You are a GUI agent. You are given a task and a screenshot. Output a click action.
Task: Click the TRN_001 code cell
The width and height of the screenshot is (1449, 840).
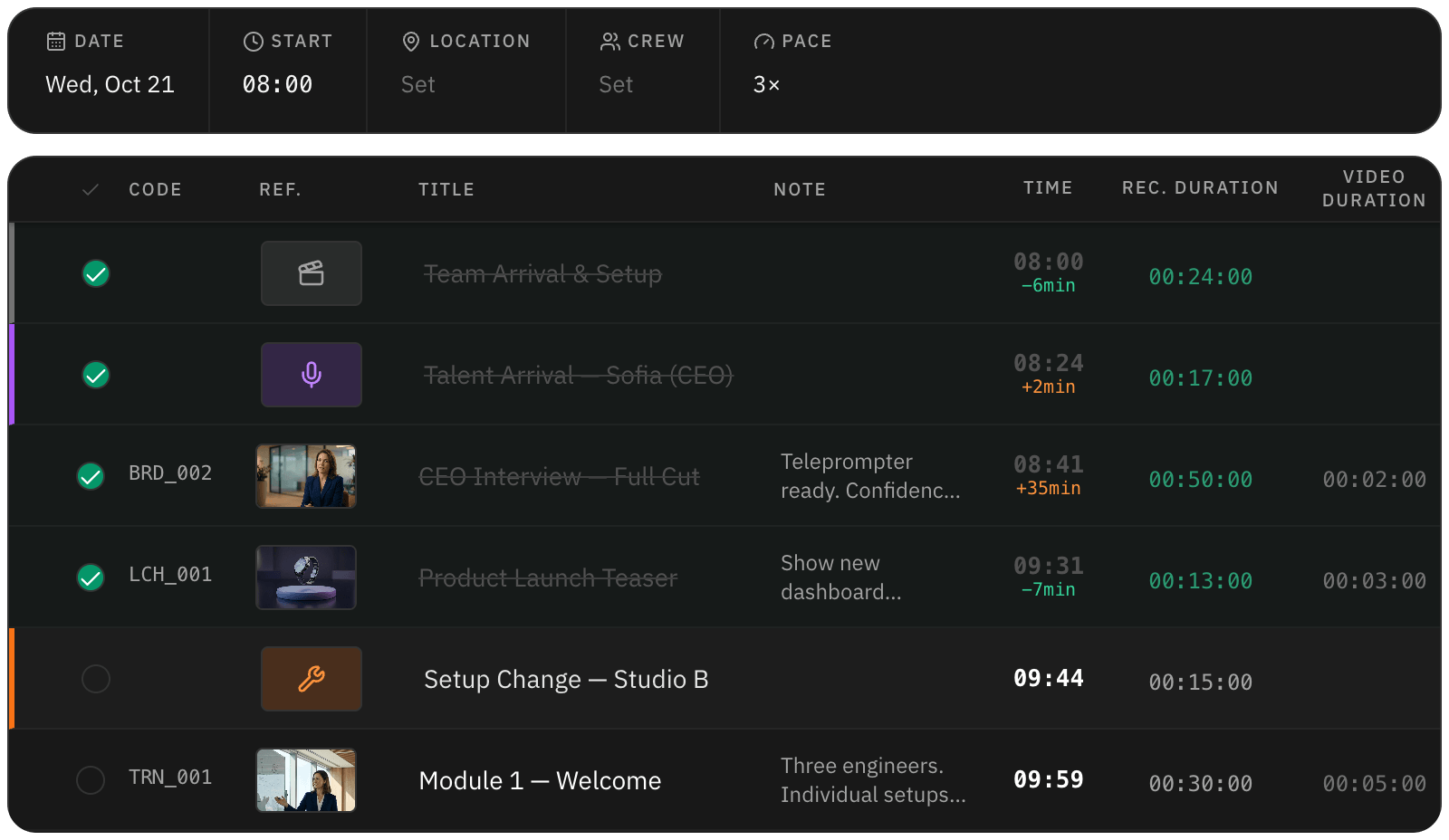click(x=170, y=777)
